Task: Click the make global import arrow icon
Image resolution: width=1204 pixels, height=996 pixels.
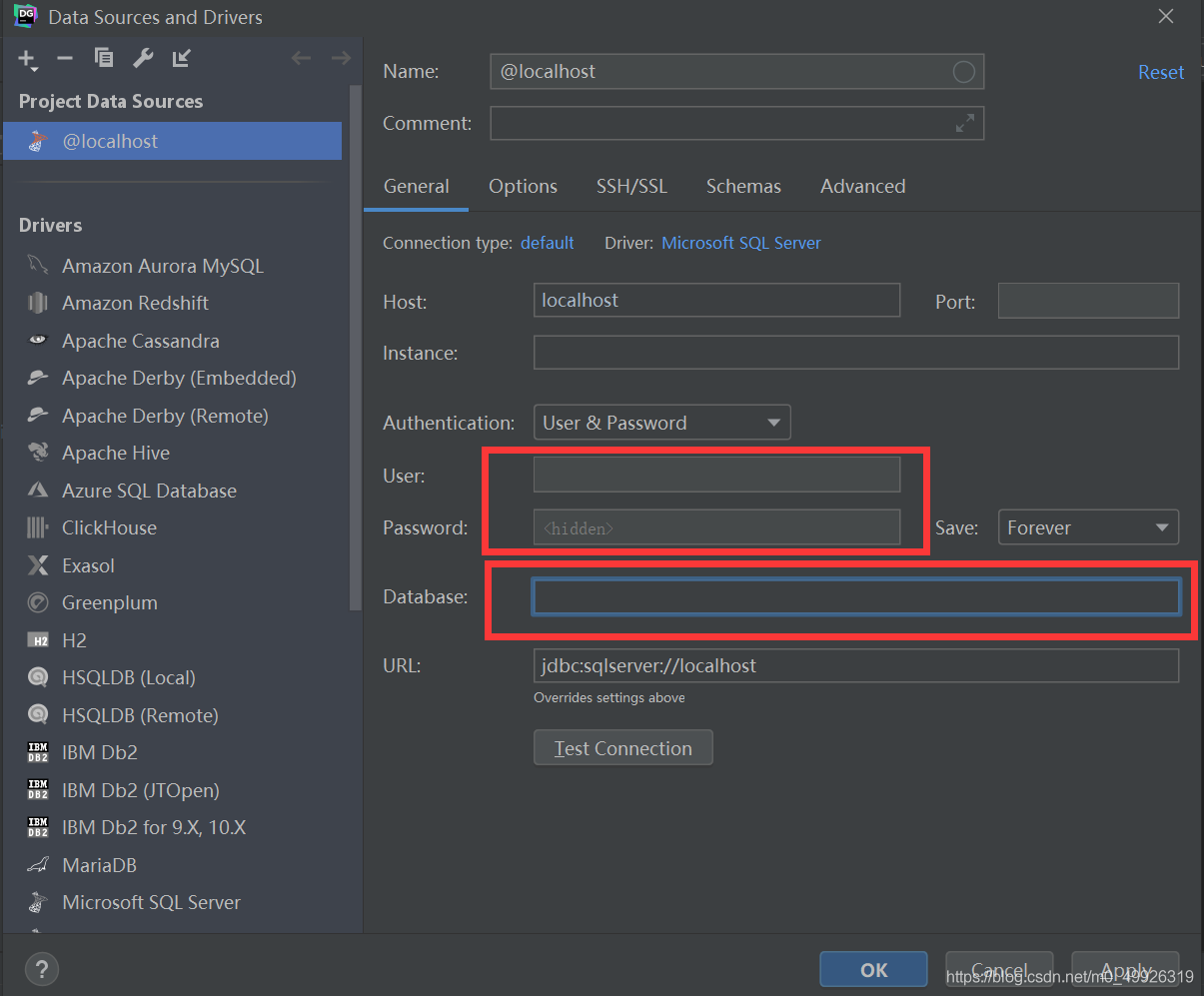Action: 181,58
